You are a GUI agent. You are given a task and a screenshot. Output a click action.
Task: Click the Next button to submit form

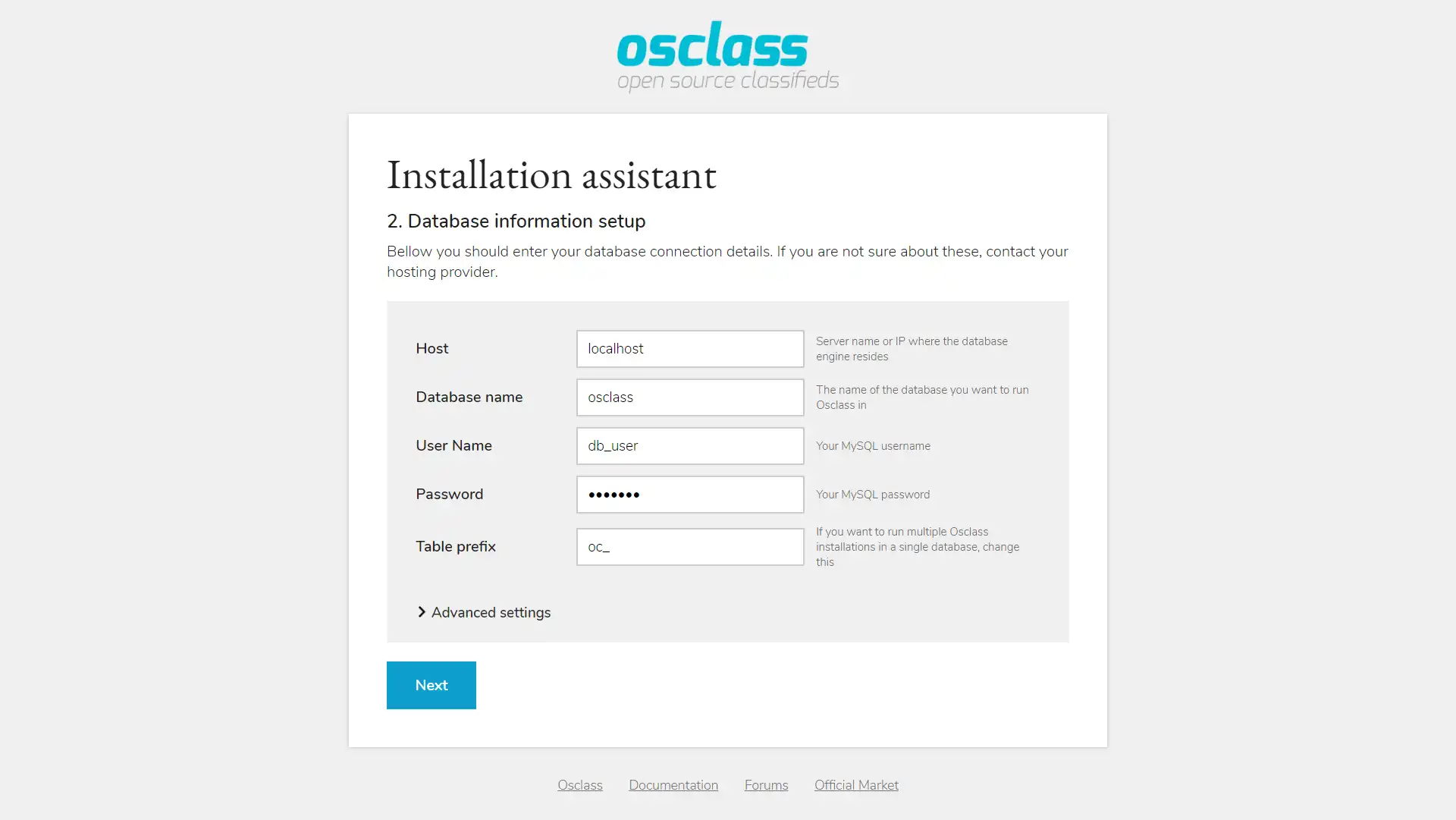(x=431, y=685)
